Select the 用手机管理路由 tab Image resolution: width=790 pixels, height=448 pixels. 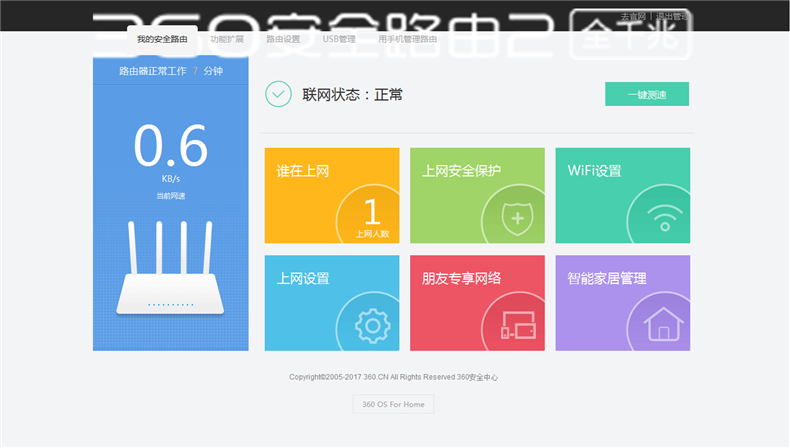(407, 39)
